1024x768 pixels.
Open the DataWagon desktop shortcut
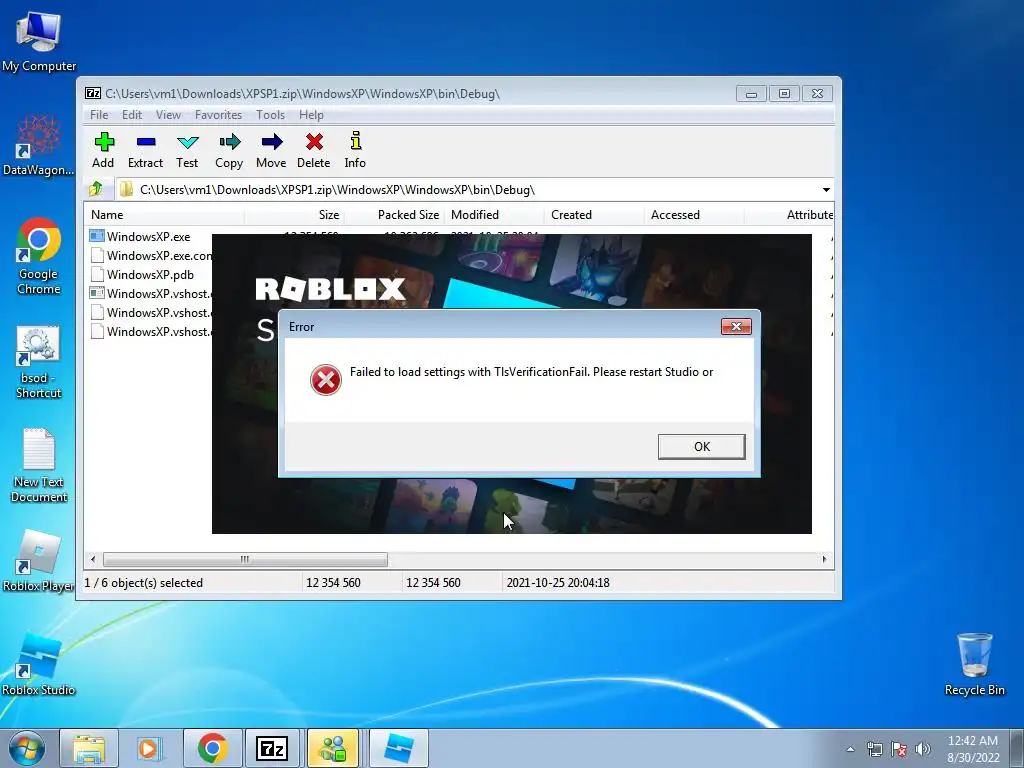tap(39, 145)
